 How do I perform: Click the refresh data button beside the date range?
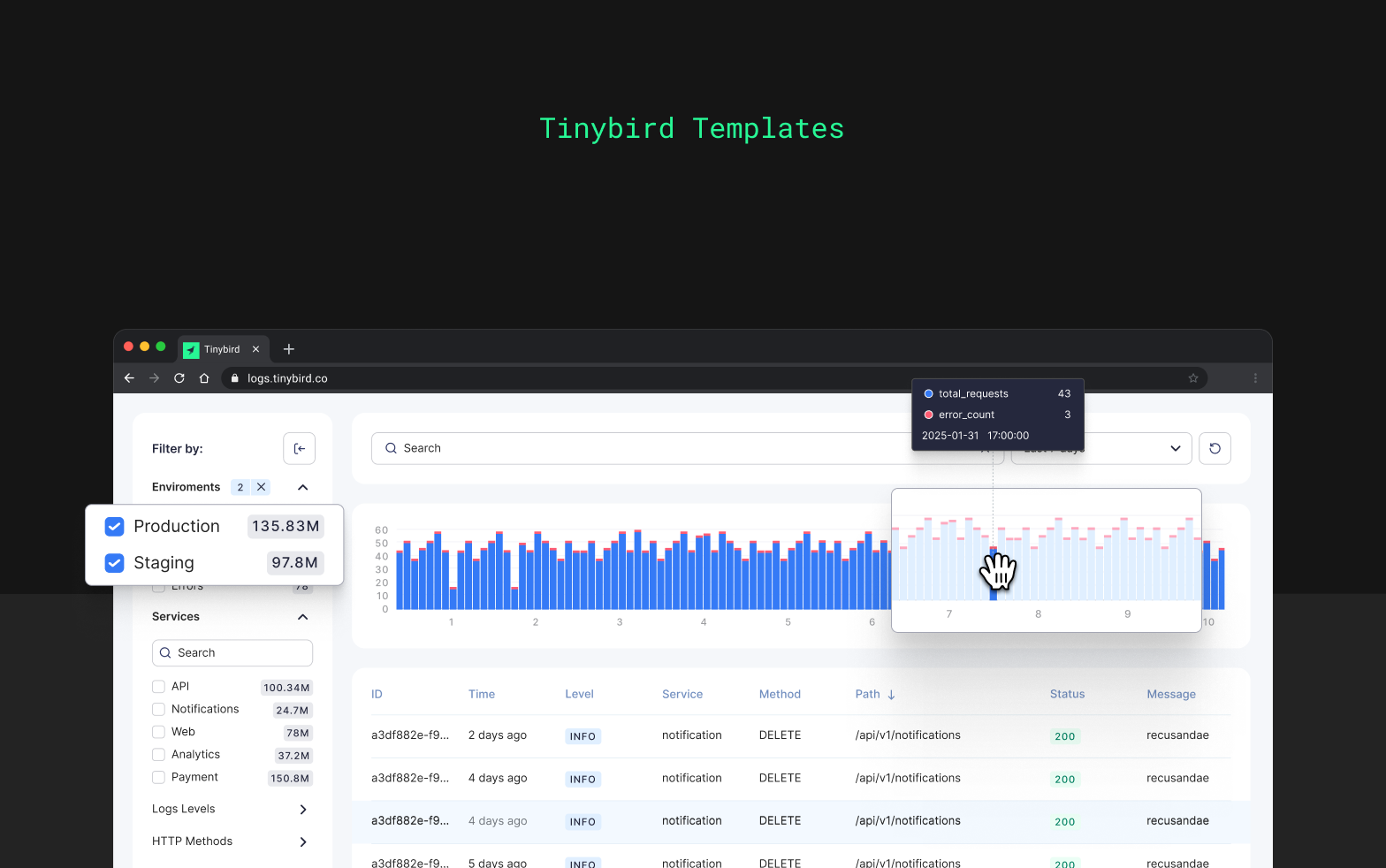pyautogui.click(x=1215, y=448)
